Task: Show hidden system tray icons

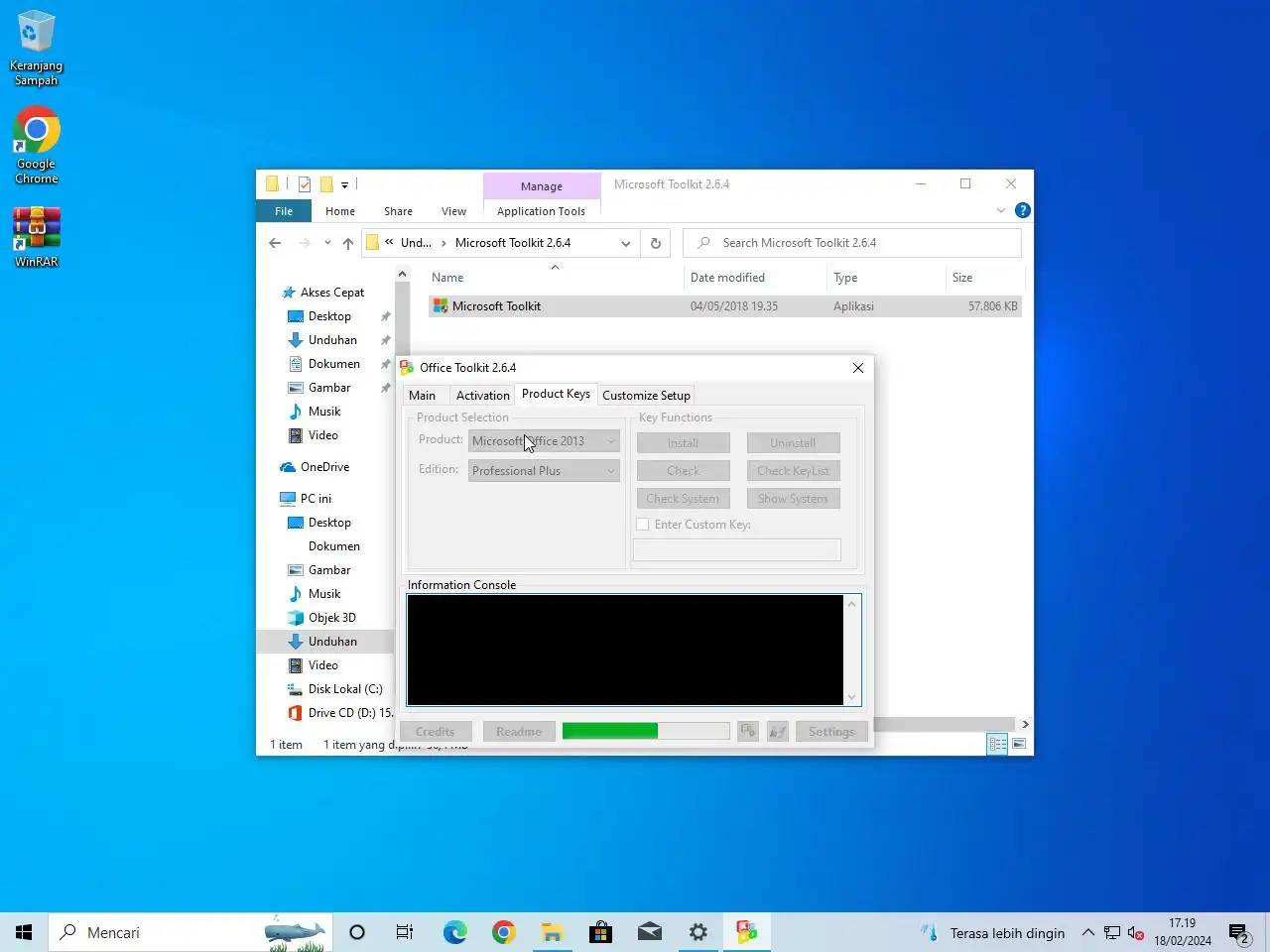Action: (x=1088, y=933)
